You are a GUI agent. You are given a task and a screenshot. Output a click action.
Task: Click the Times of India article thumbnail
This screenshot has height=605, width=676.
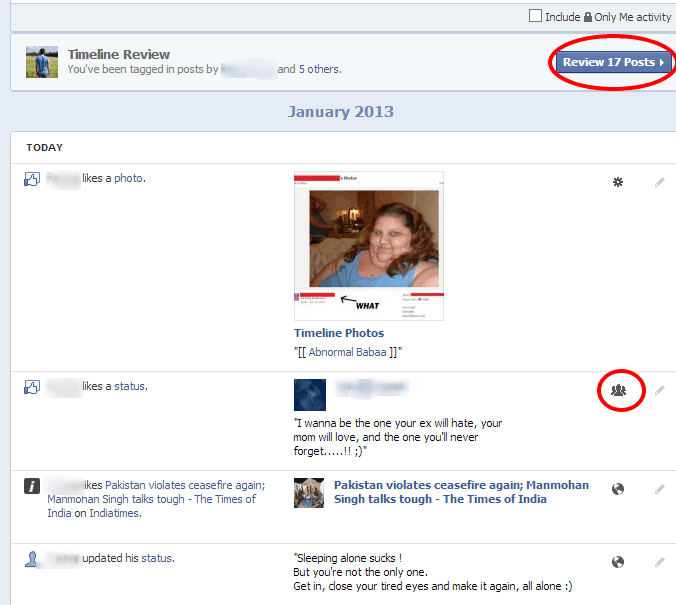pyautogui.click(x=309, y=493)
